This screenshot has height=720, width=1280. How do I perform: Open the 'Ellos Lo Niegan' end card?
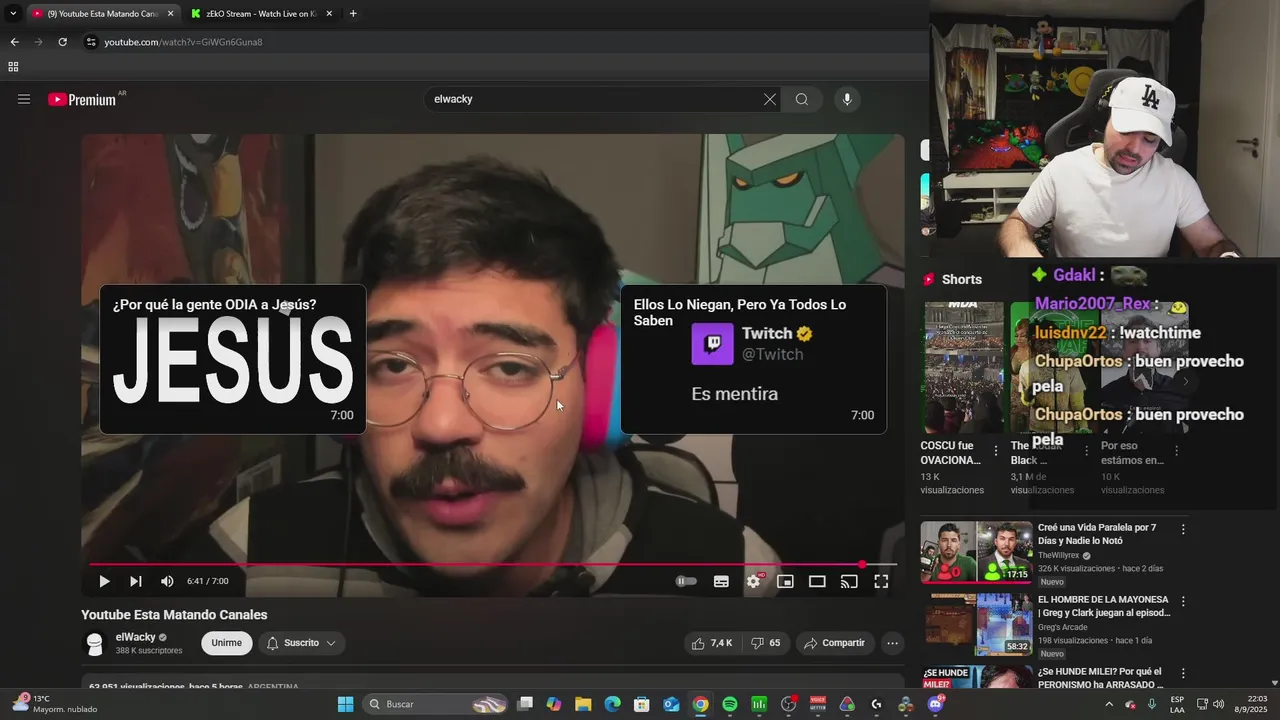753,359
